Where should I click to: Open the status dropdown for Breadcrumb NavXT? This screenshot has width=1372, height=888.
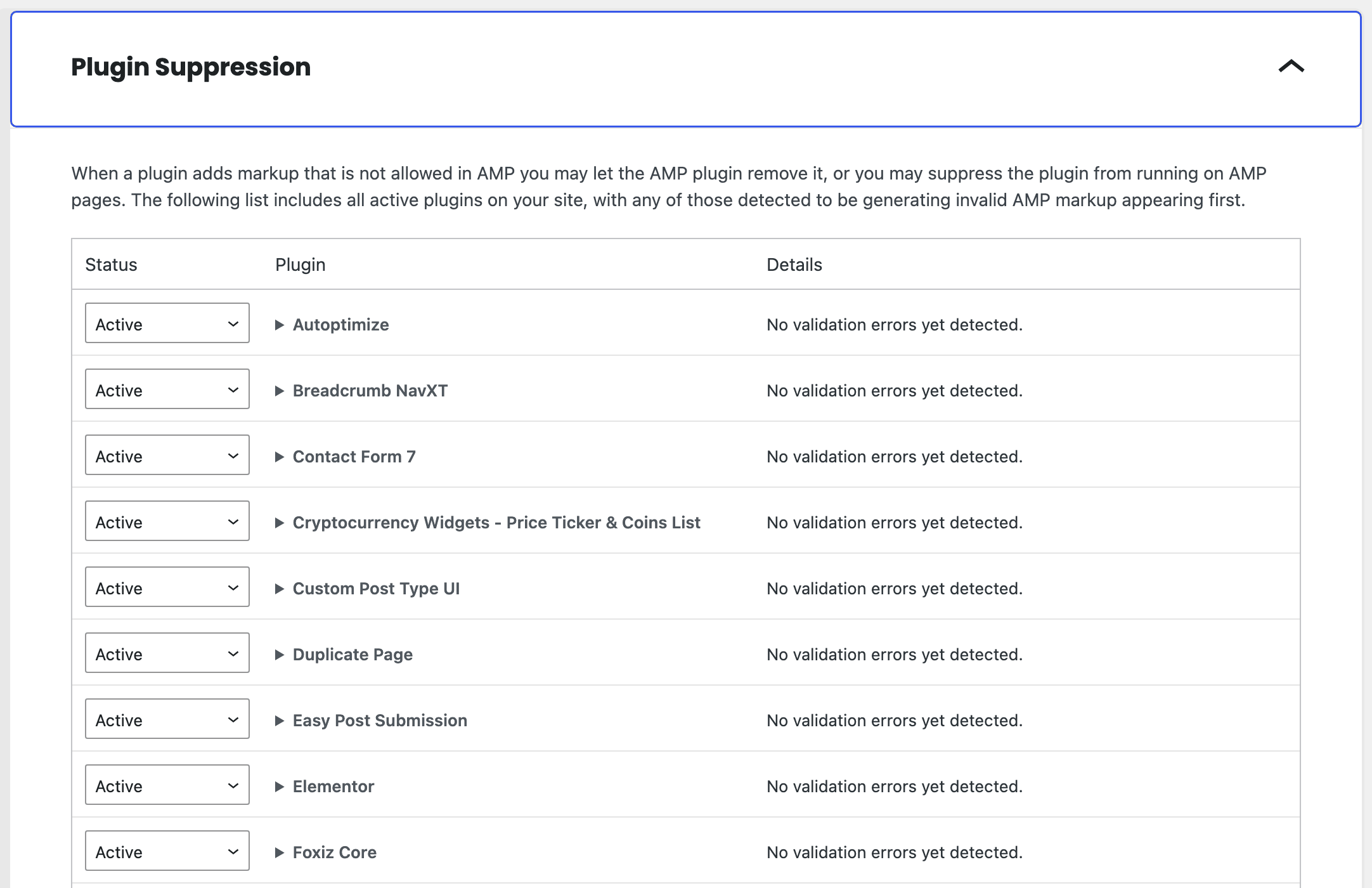[167, 389]
